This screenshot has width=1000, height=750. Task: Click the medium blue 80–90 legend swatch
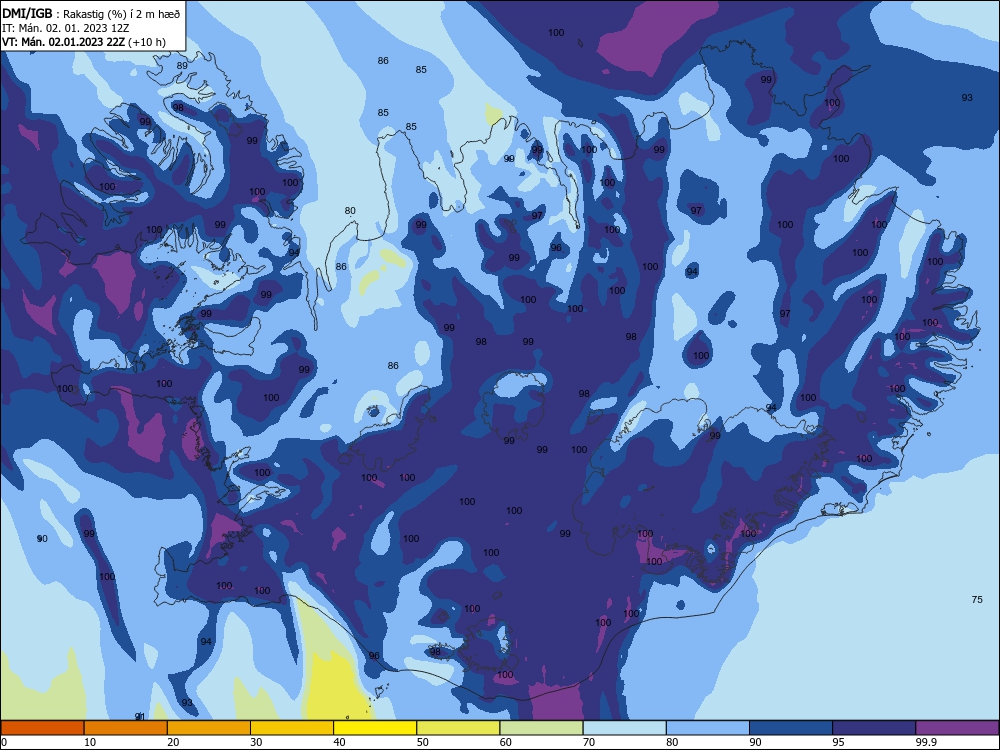(708, 728)
